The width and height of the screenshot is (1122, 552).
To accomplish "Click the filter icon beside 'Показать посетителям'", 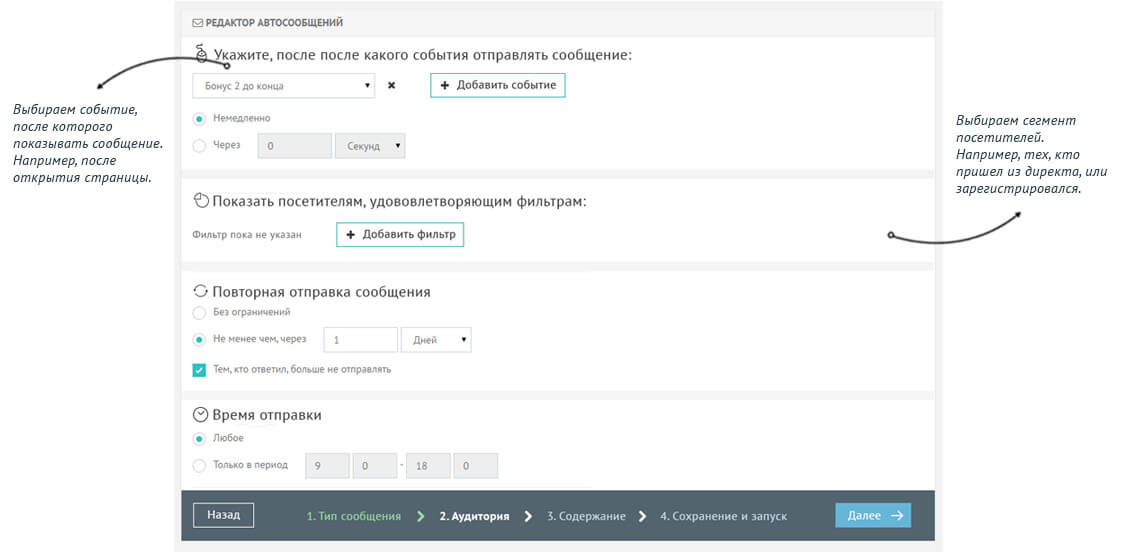I will click(200, 201).
